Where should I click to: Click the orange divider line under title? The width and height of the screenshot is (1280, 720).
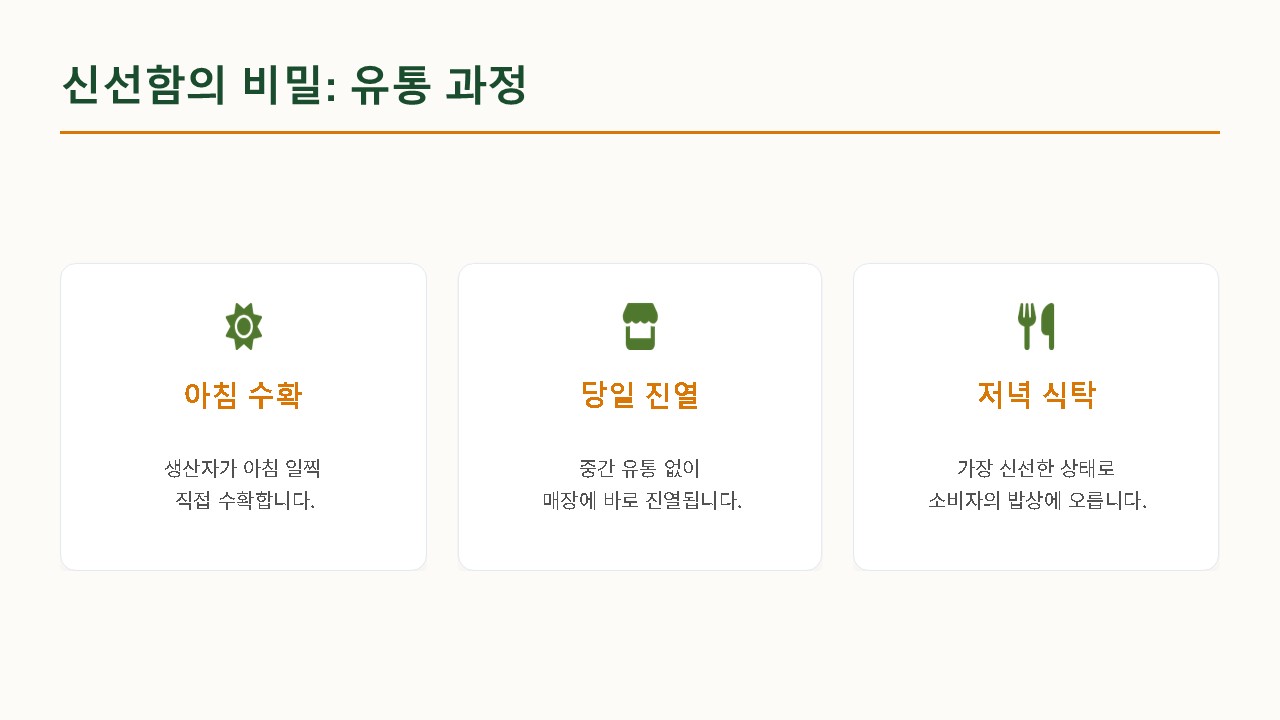tap(640, 132)
